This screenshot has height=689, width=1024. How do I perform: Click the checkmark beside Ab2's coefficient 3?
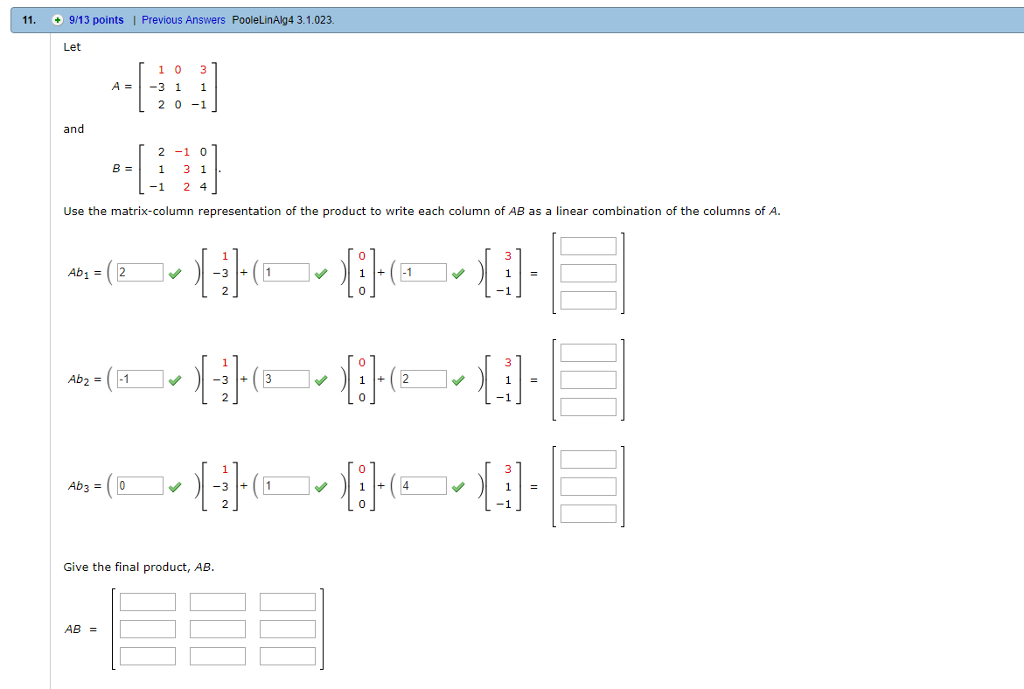pos(322,379)
